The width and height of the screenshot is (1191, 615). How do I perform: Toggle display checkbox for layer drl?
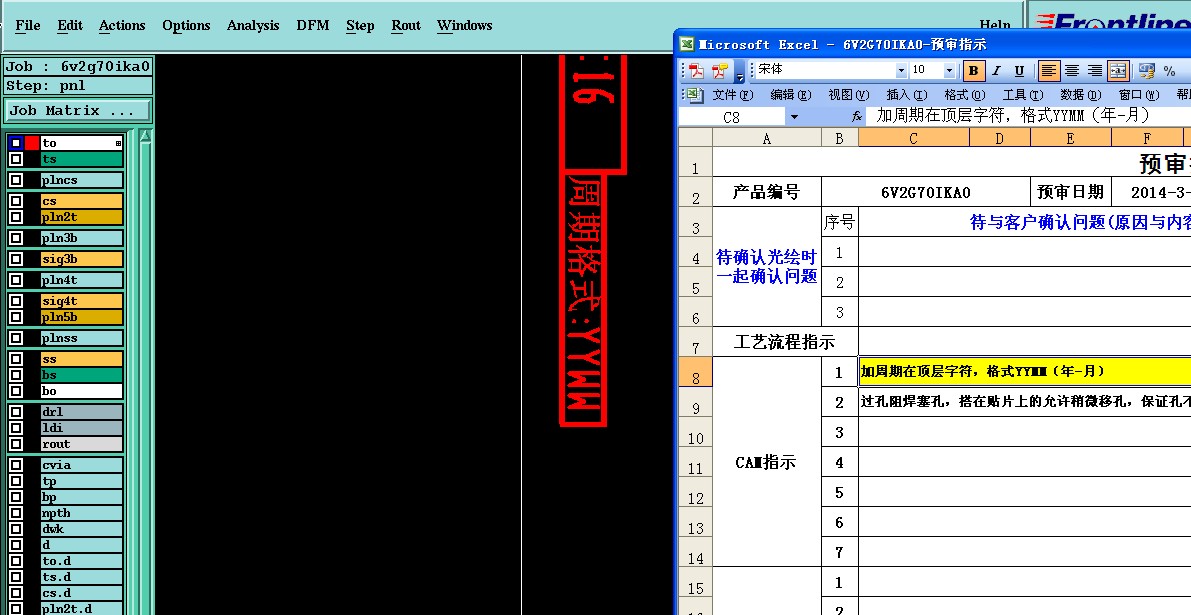(x=16, y=412)
